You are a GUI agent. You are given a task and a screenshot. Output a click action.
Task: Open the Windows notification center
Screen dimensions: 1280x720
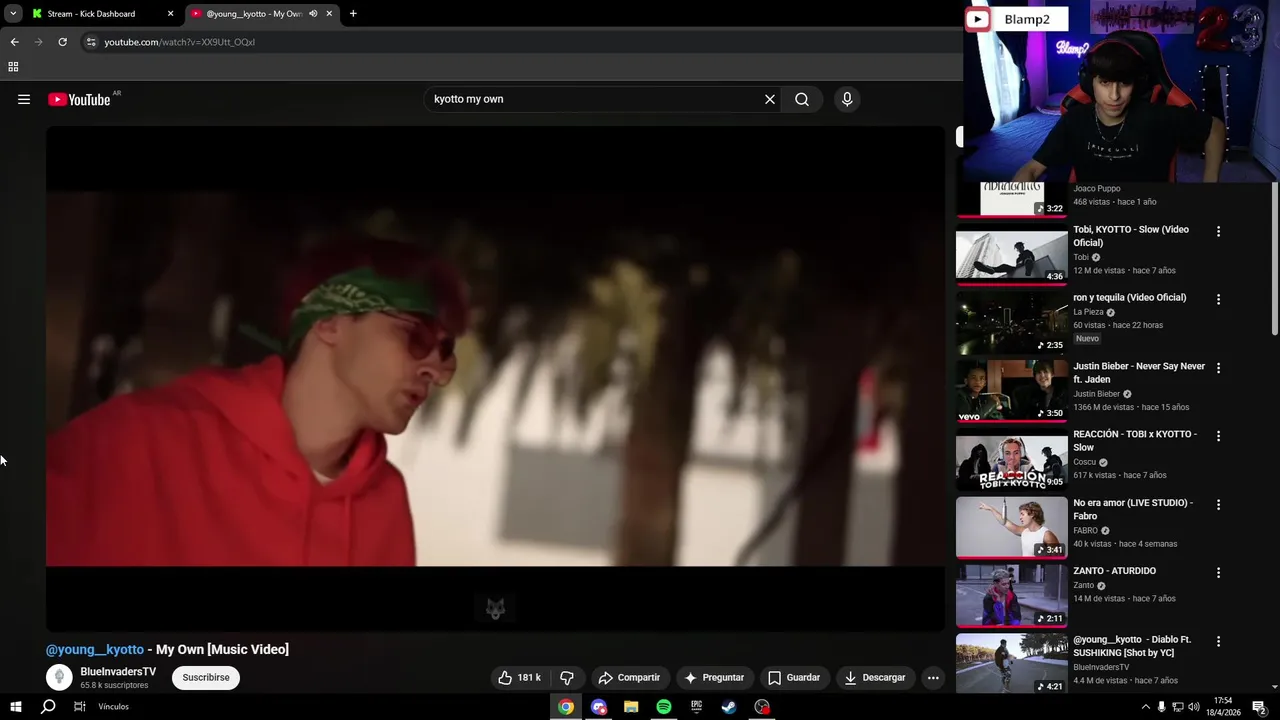tap(1259, 707)
